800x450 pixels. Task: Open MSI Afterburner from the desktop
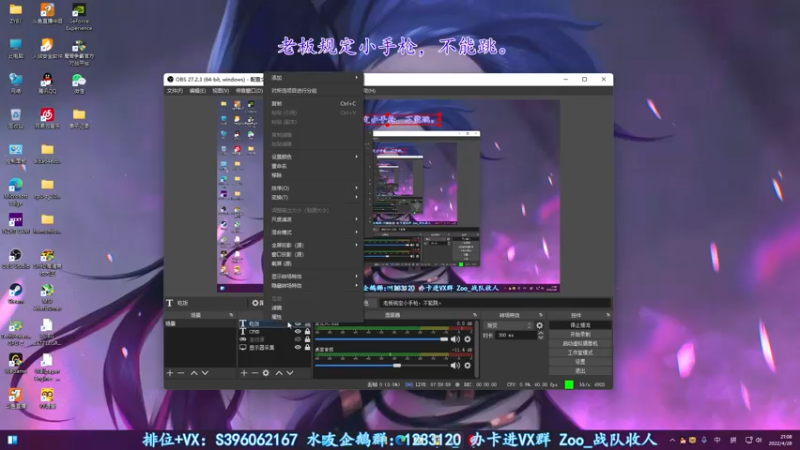[x=47, y=297]
